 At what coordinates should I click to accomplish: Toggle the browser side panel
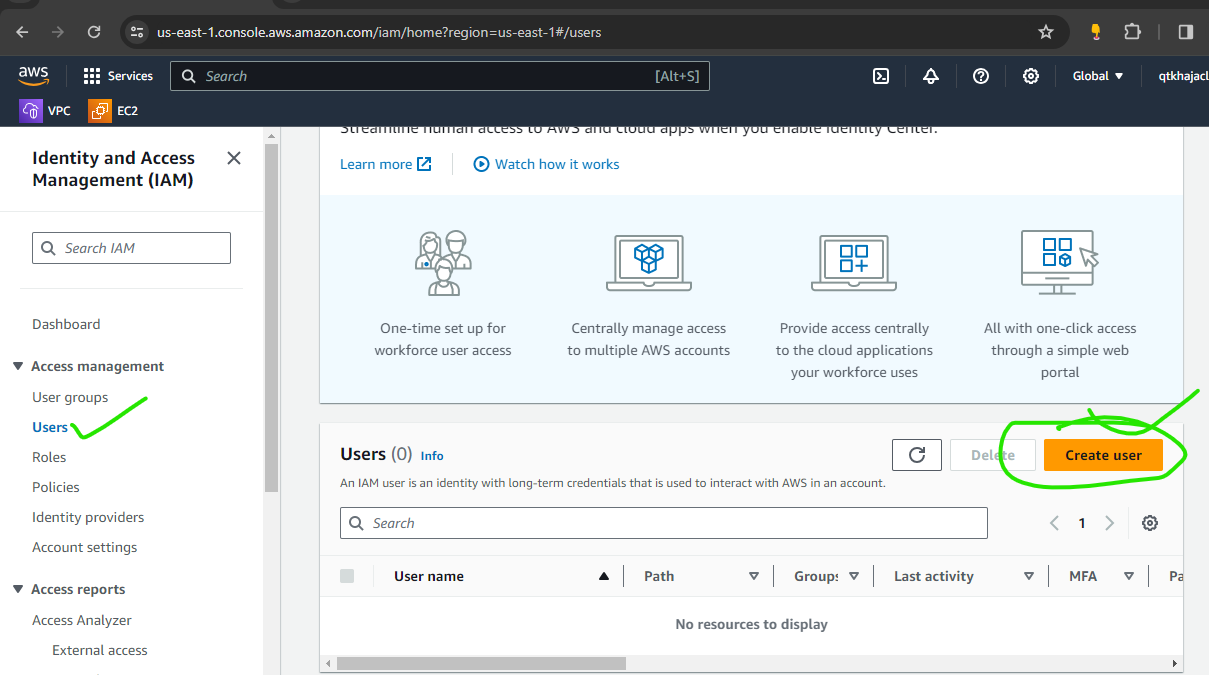(1186, 32)
